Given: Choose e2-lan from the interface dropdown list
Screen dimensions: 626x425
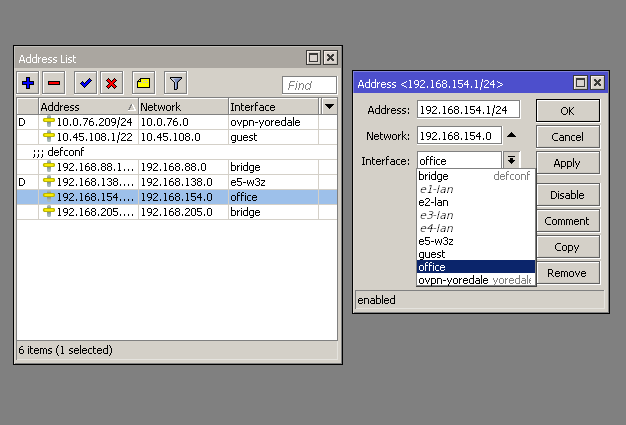Looking at the screenshot, I should (475, 202).
